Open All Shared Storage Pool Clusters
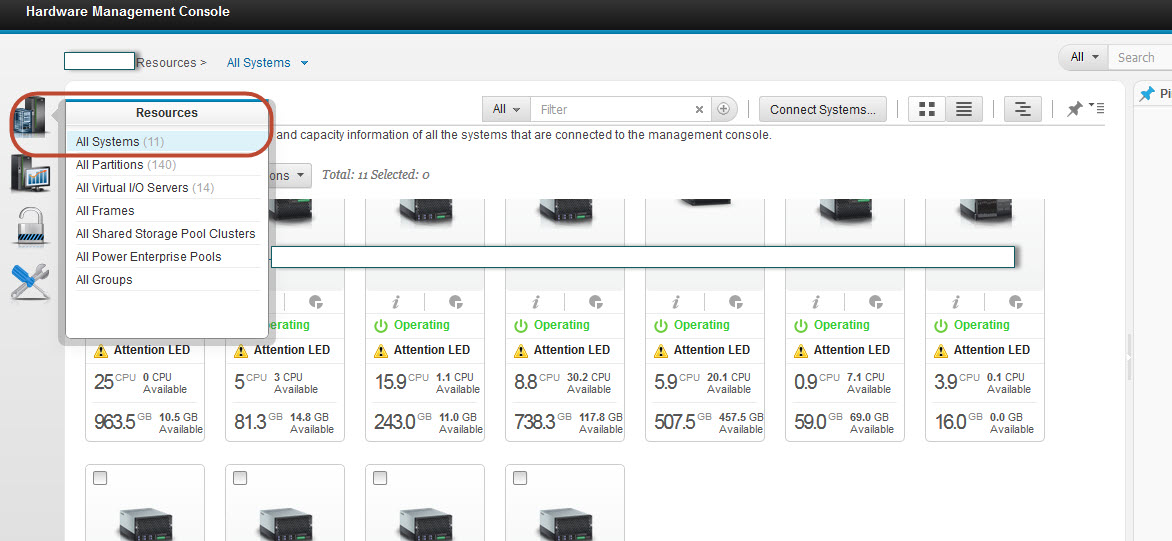Screen dimensions: 1172x541 coord(165,234)
